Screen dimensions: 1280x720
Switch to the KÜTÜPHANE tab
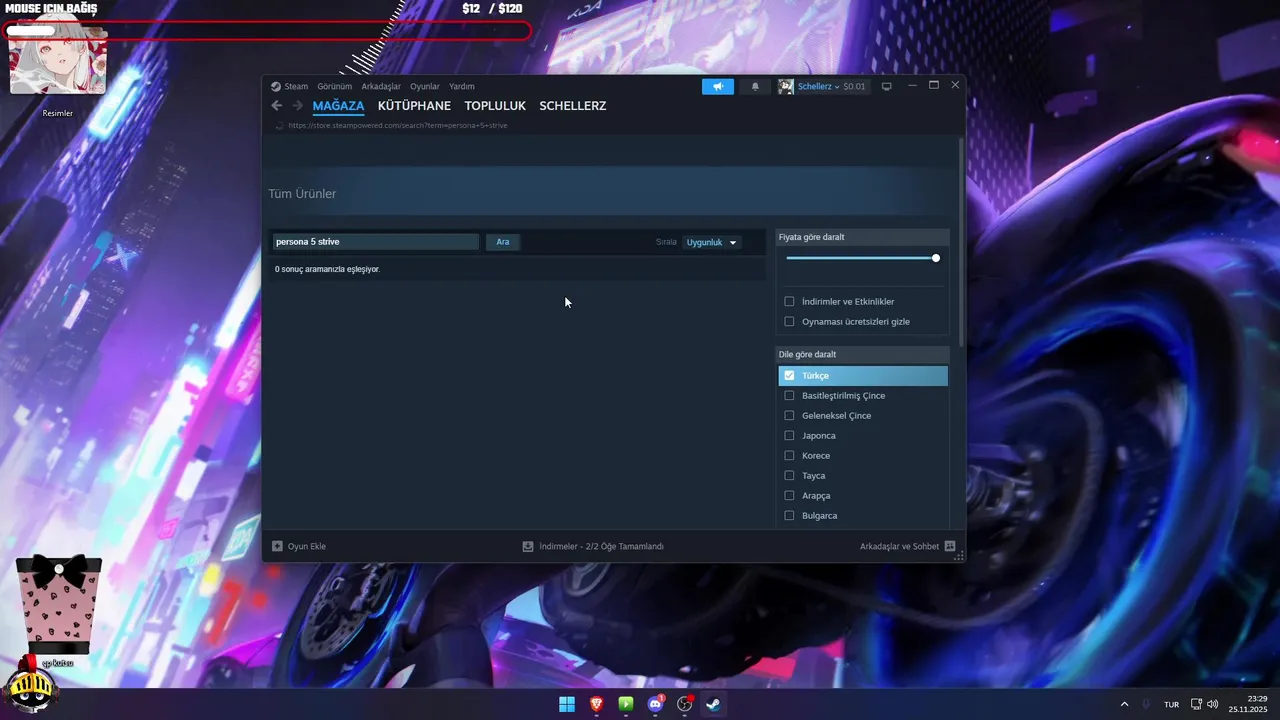point(414,106)
